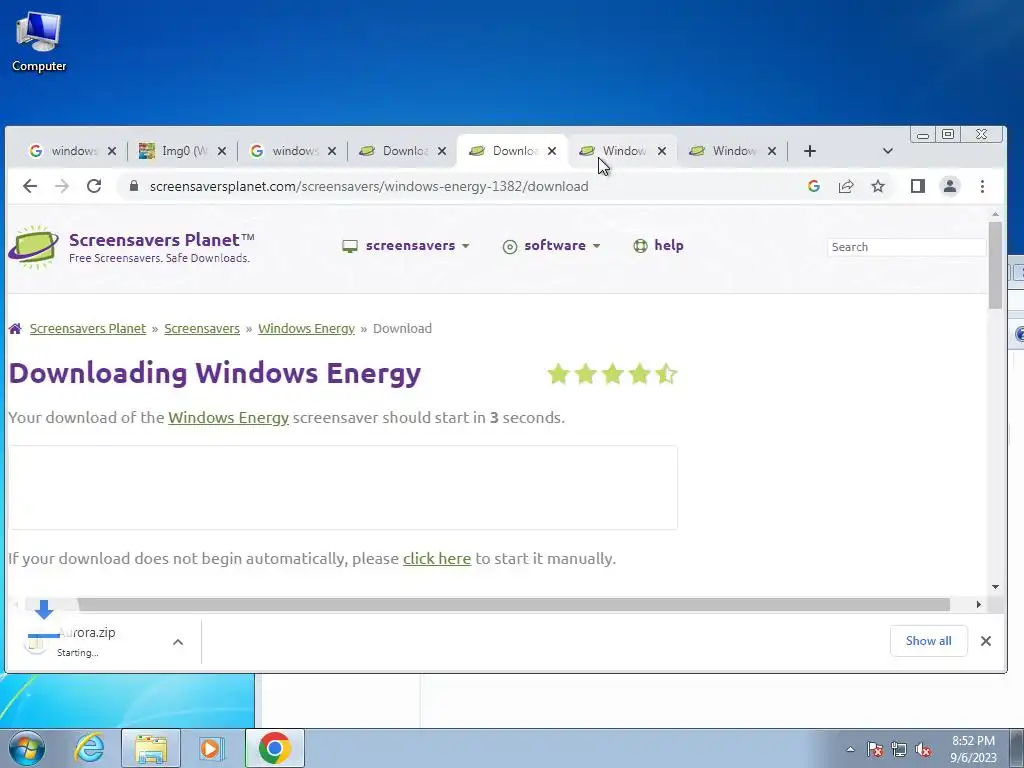Open Windows Energy link in download text

tap(229, 417)
